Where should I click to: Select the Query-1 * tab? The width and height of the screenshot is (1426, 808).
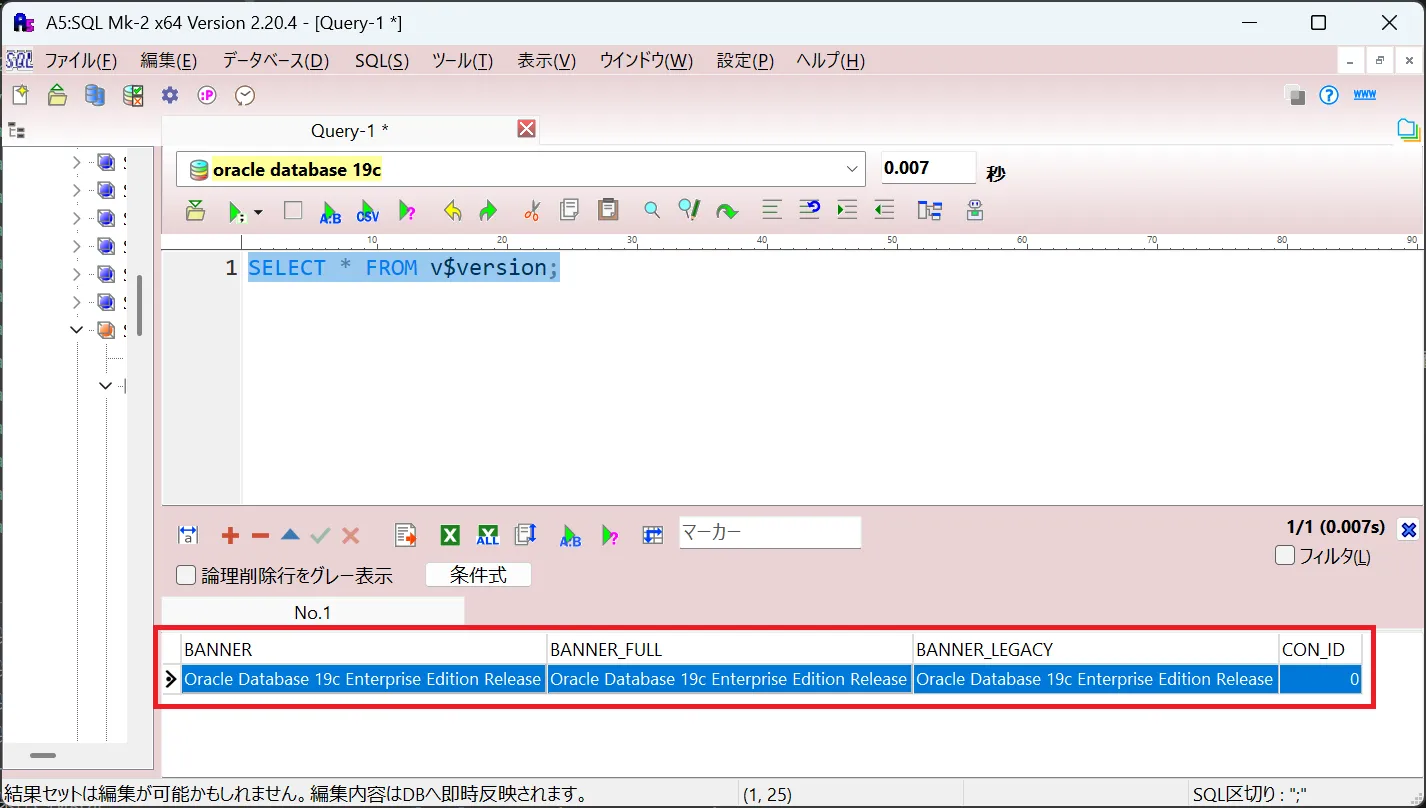tap(349, 130)
